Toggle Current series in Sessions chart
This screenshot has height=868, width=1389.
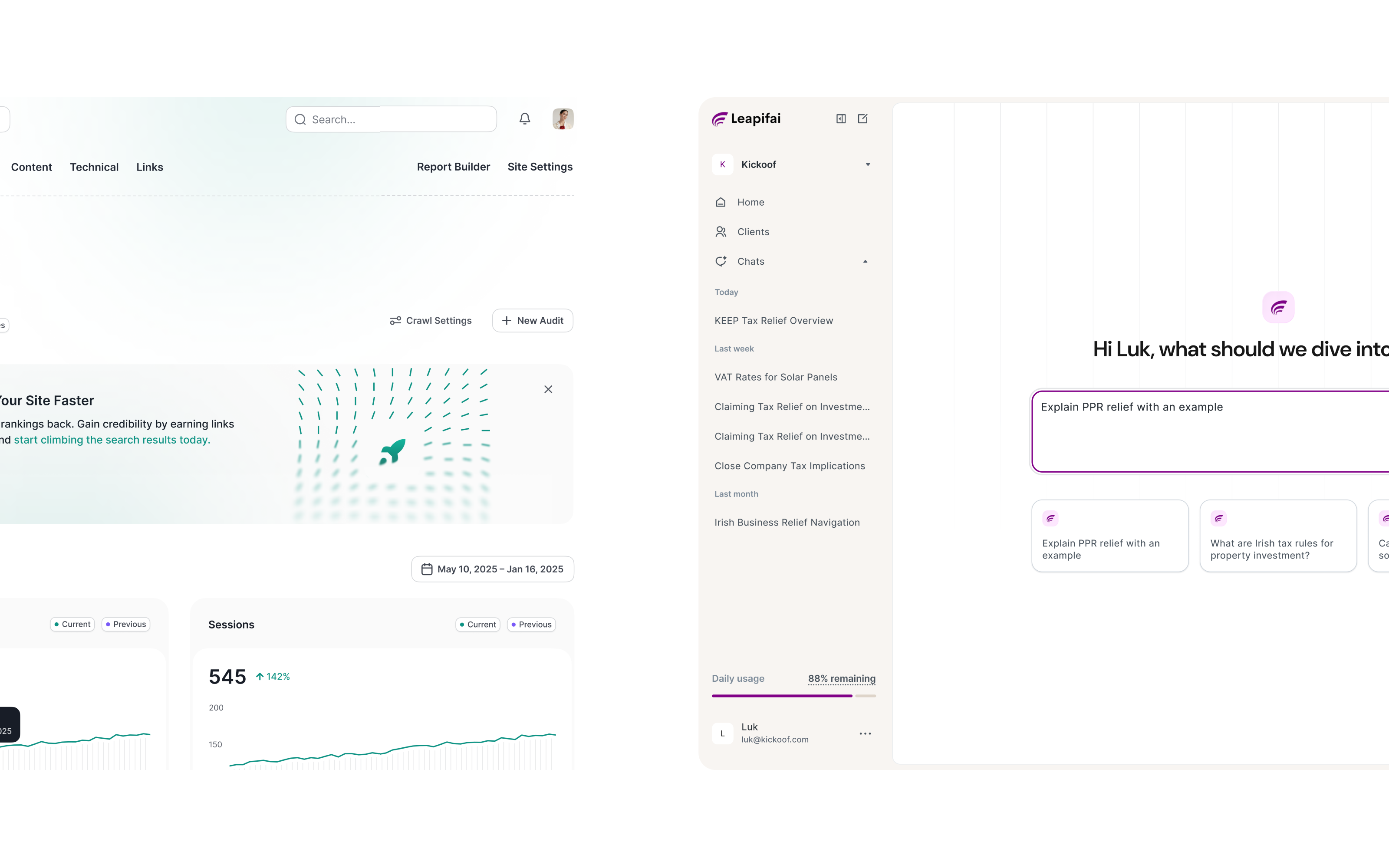[477, 625]
